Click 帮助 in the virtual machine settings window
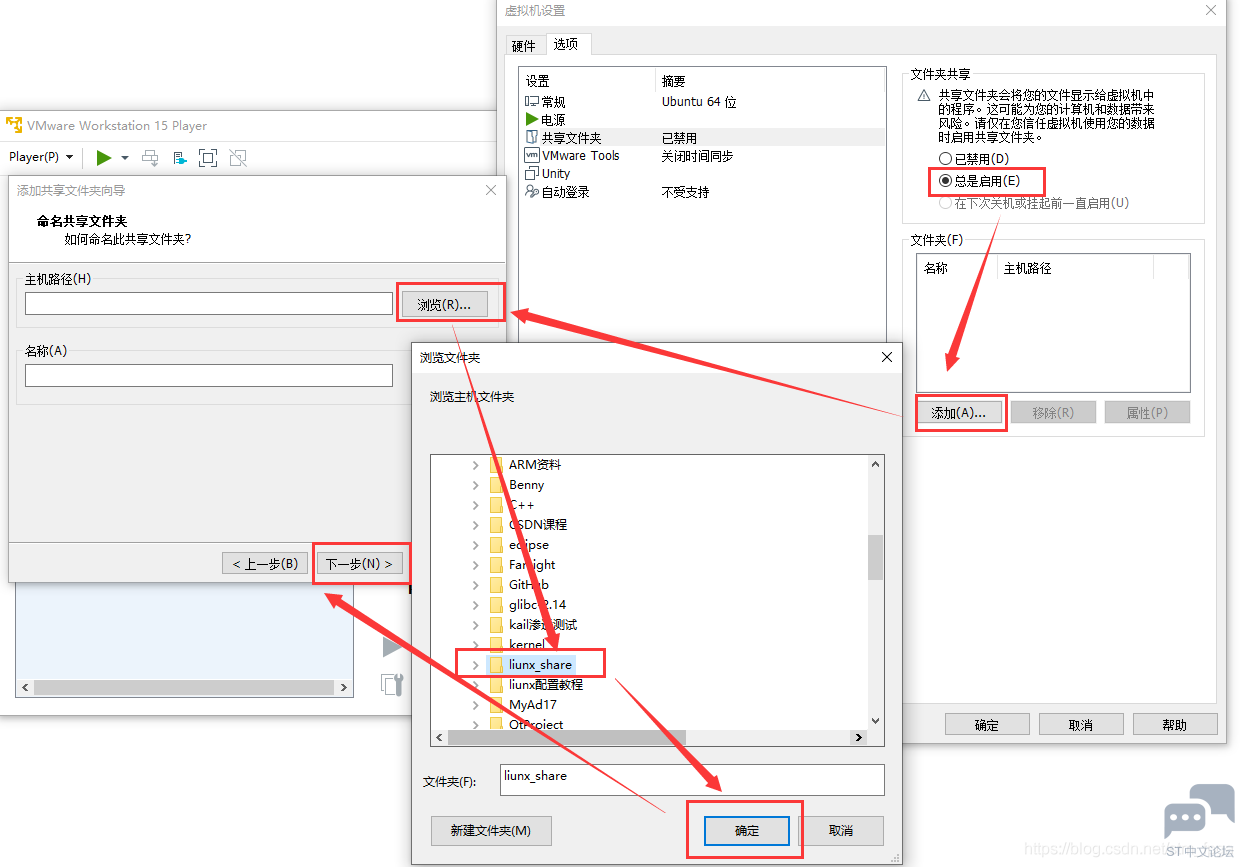 click(1175, 725)
